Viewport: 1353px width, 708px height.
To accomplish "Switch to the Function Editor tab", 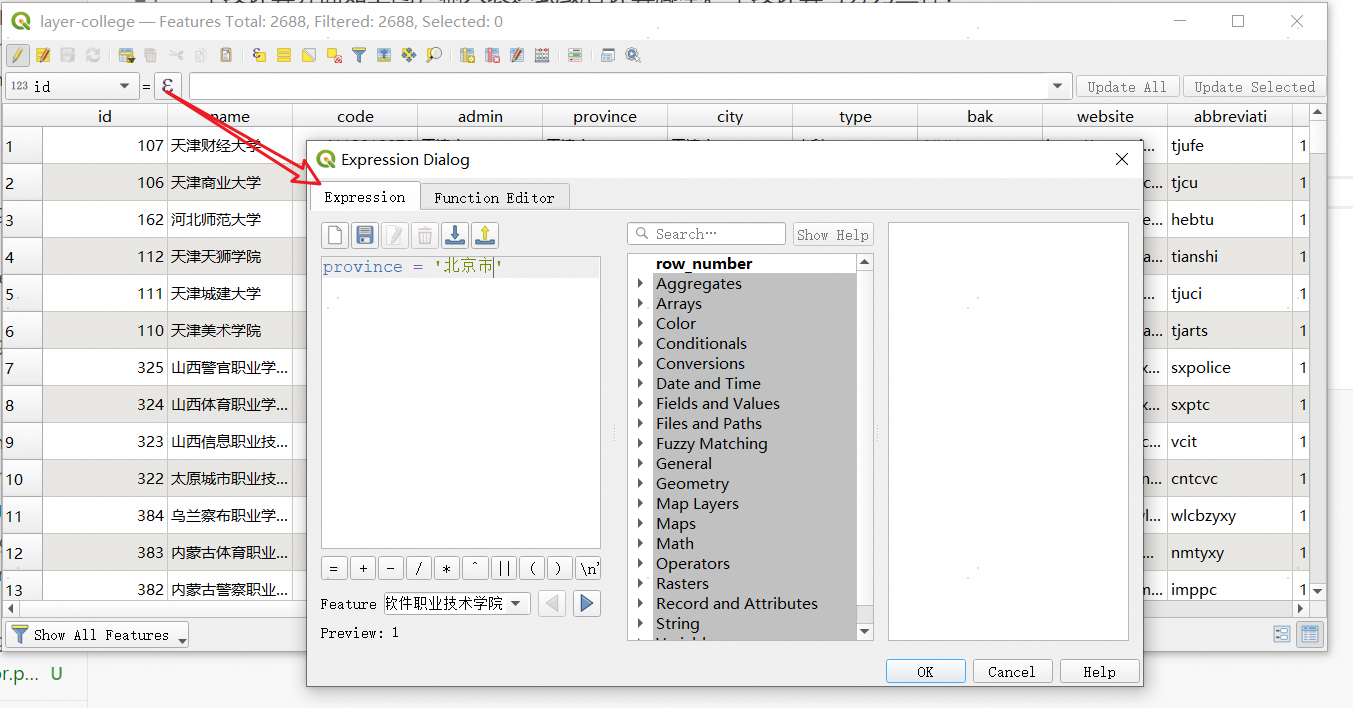I will 494,198.
